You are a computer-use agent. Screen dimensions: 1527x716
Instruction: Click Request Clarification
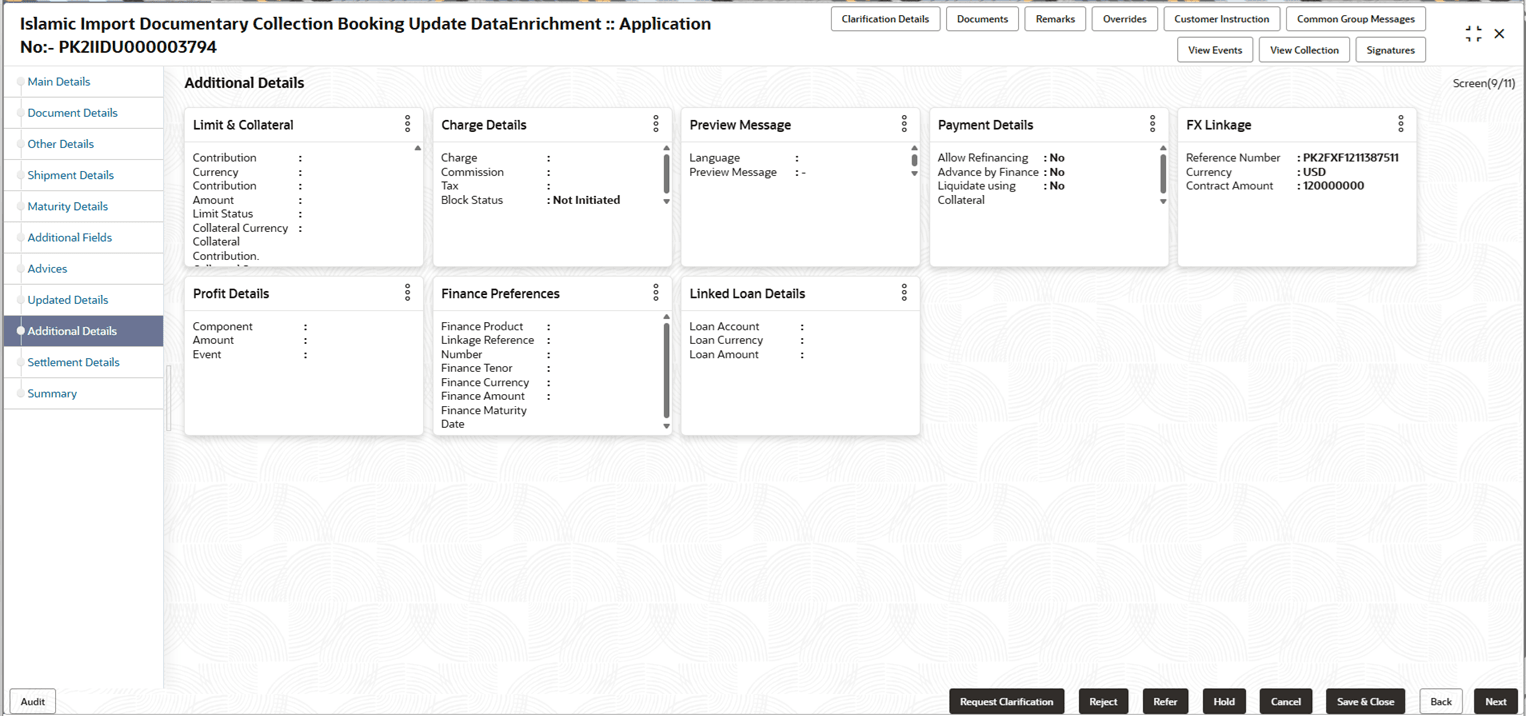point(1006,702)
